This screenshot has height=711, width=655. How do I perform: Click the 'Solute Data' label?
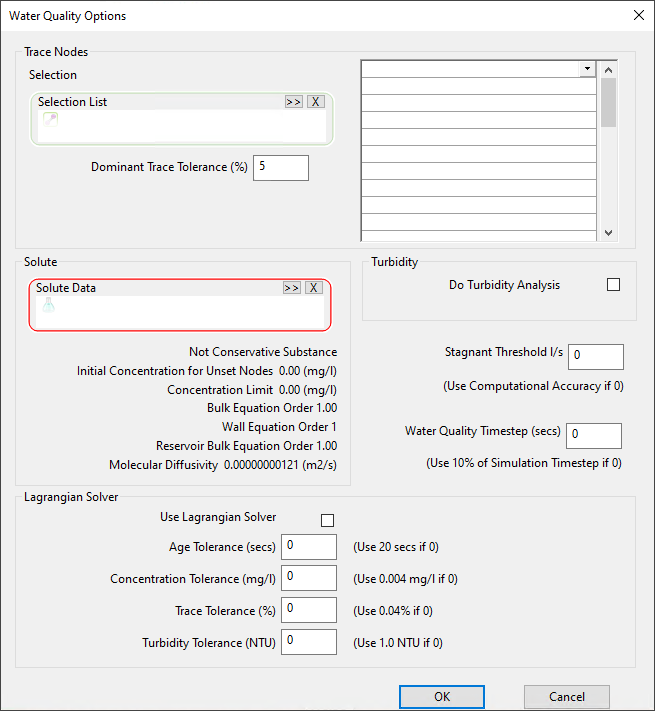[x=66, y=288]
